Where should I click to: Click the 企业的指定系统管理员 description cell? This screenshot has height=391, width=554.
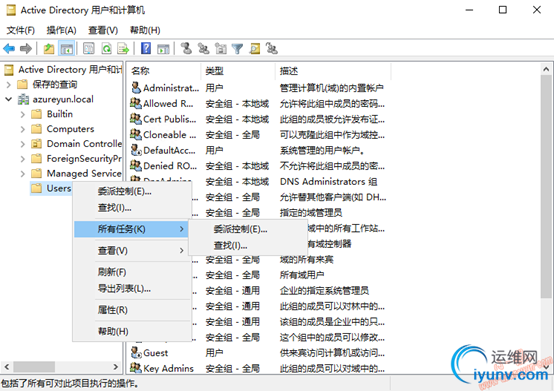click(x=324, y=291)
